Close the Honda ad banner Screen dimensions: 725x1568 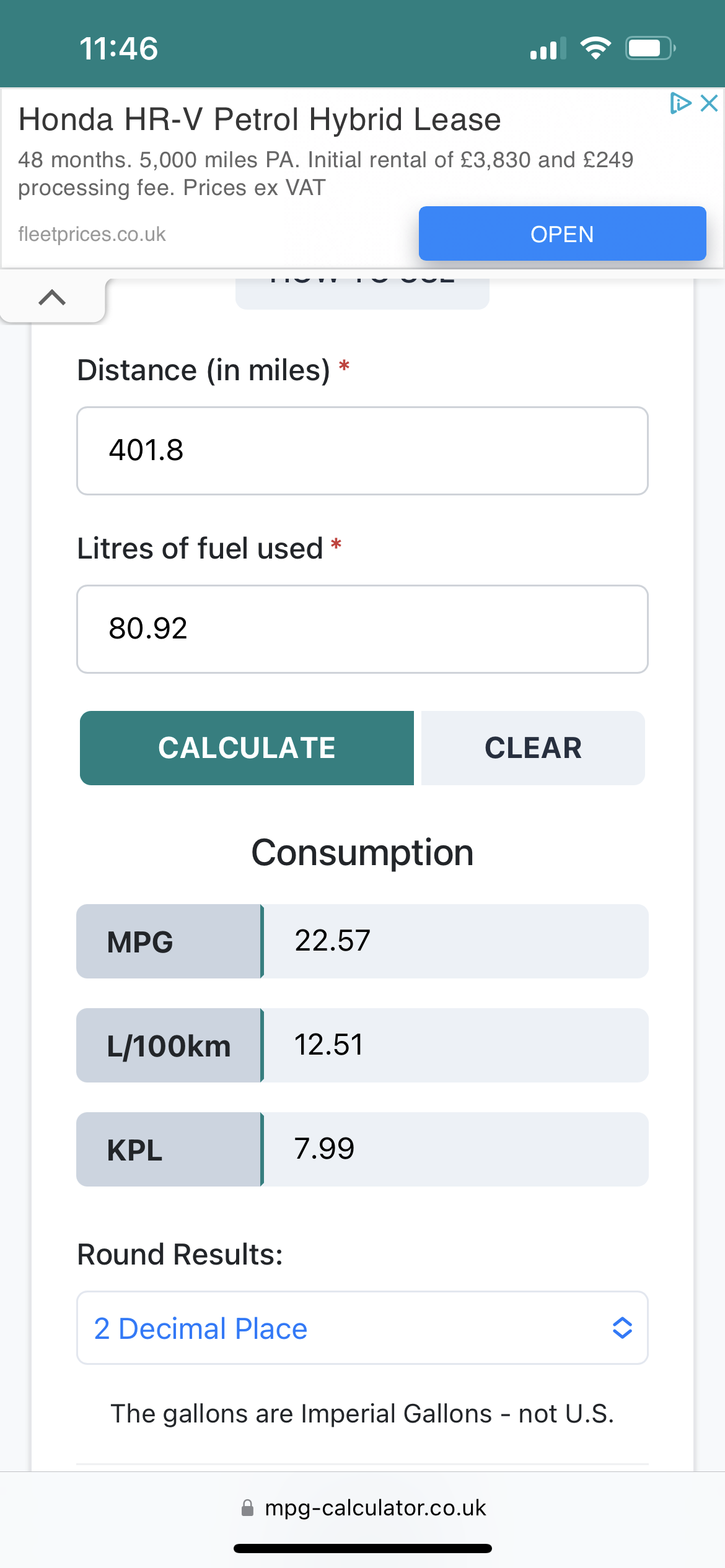pos(709,103)
